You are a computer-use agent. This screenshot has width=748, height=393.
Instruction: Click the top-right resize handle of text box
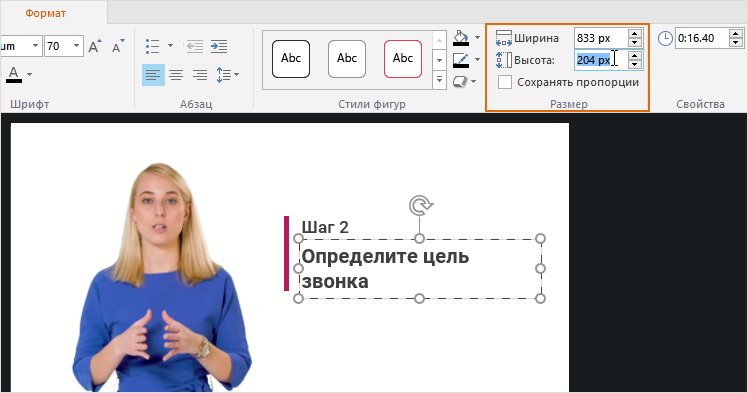tap(540, 238)
